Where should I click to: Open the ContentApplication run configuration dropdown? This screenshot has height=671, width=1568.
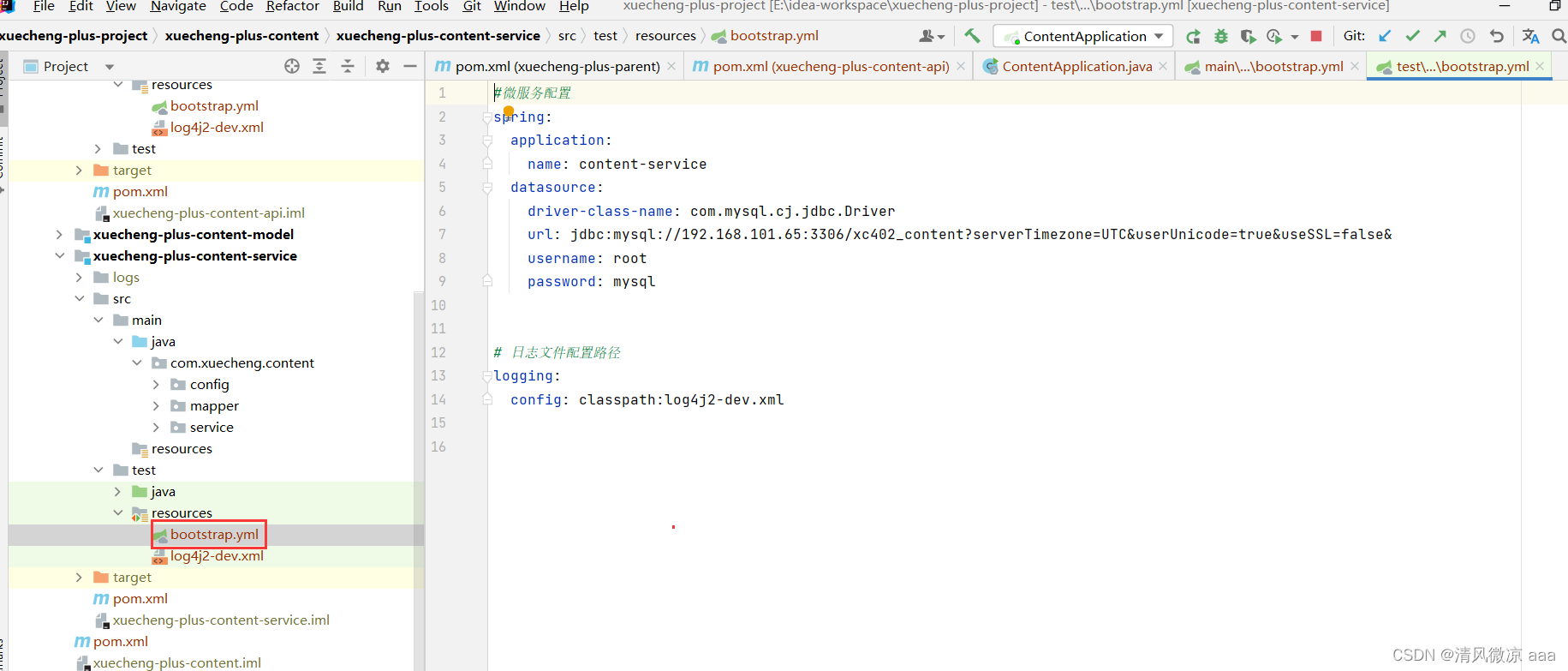(1083, 36)
